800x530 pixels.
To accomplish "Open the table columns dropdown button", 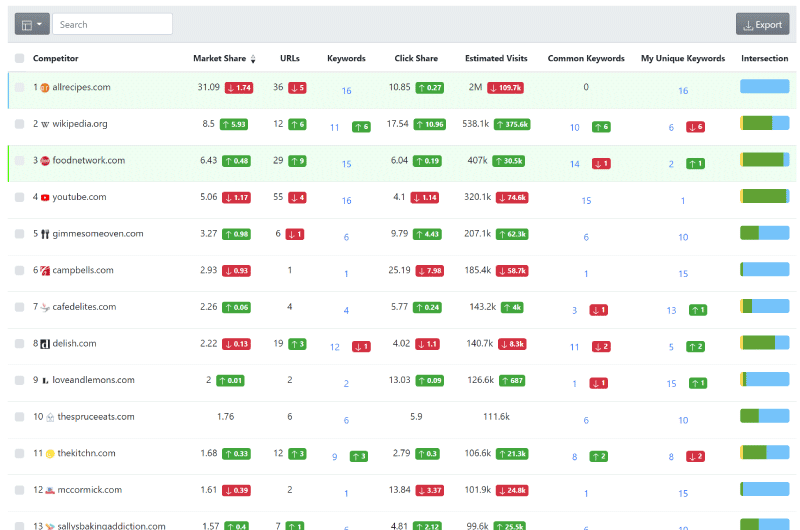I will [32, 24].
